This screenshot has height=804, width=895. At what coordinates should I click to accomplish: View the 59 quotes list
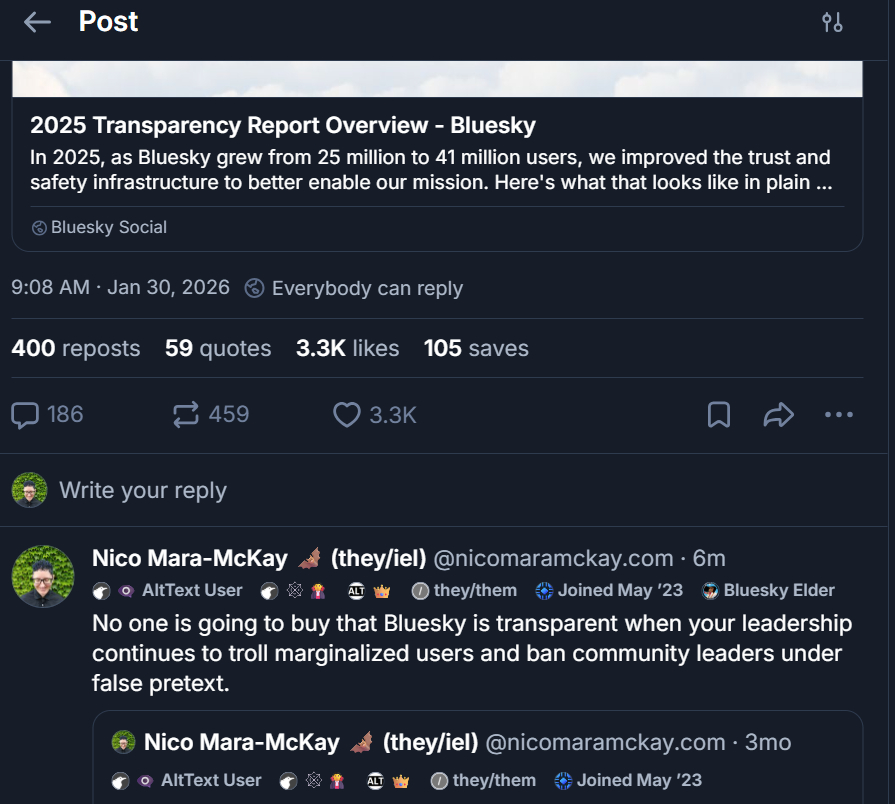[x=218, y=348]
